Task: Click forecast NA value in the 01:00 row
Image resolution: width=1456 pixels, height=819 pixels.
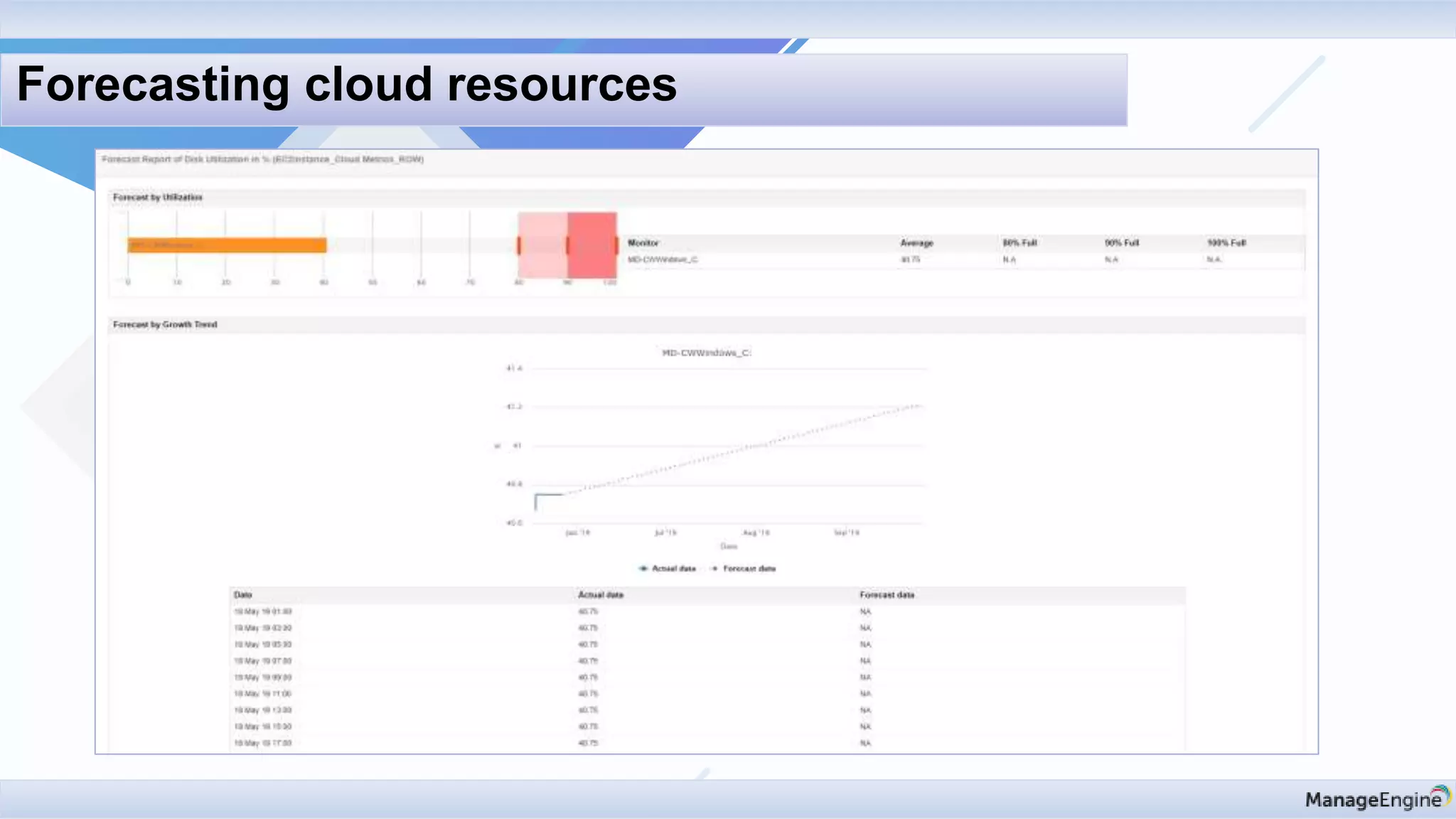Action: tap(865, 611)
